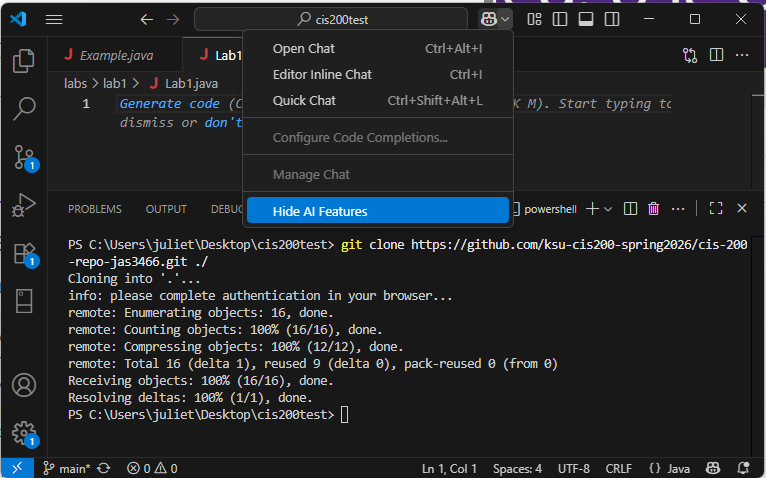This screenshot has height=478, width=766.
Task: Toggle the bottom panel visibility
Action: click(x=586, y=20)
